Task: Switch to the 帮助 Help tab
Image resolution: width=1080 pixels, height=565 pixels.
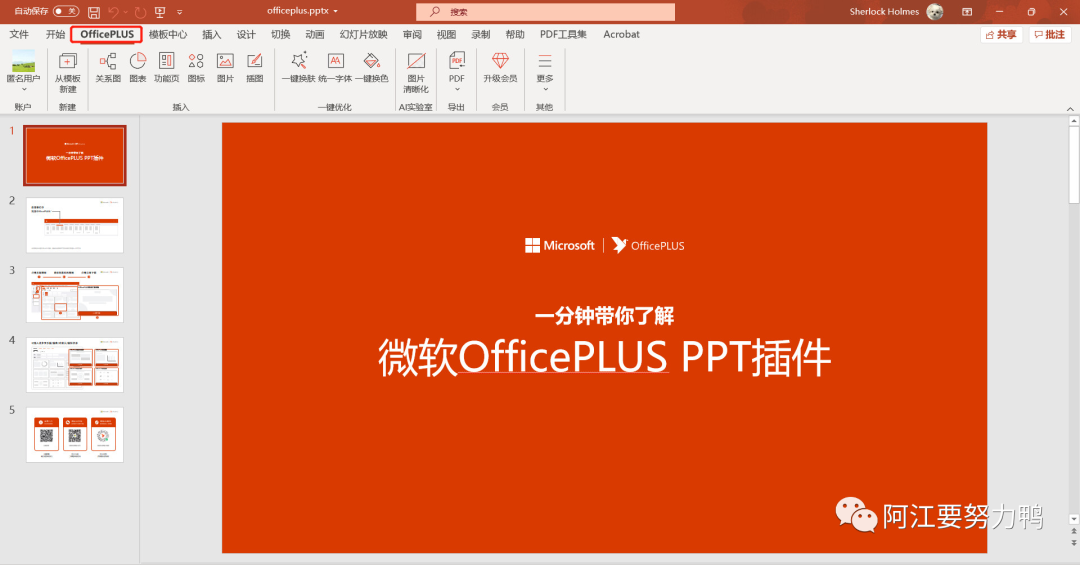Action: click(x=515, y=34)
